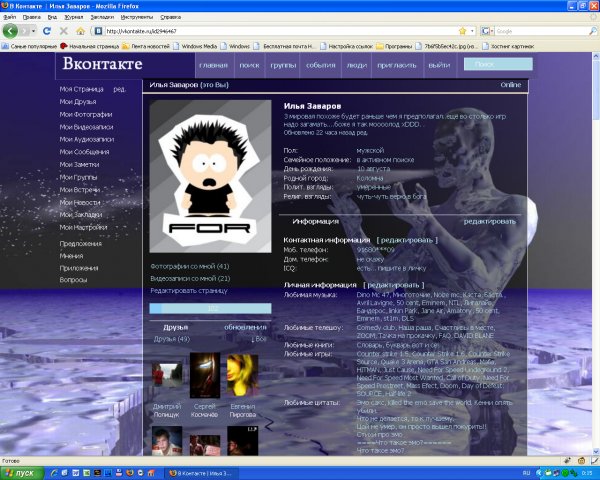
Task: Open the Журнал menu
Action: coord(73,17)
